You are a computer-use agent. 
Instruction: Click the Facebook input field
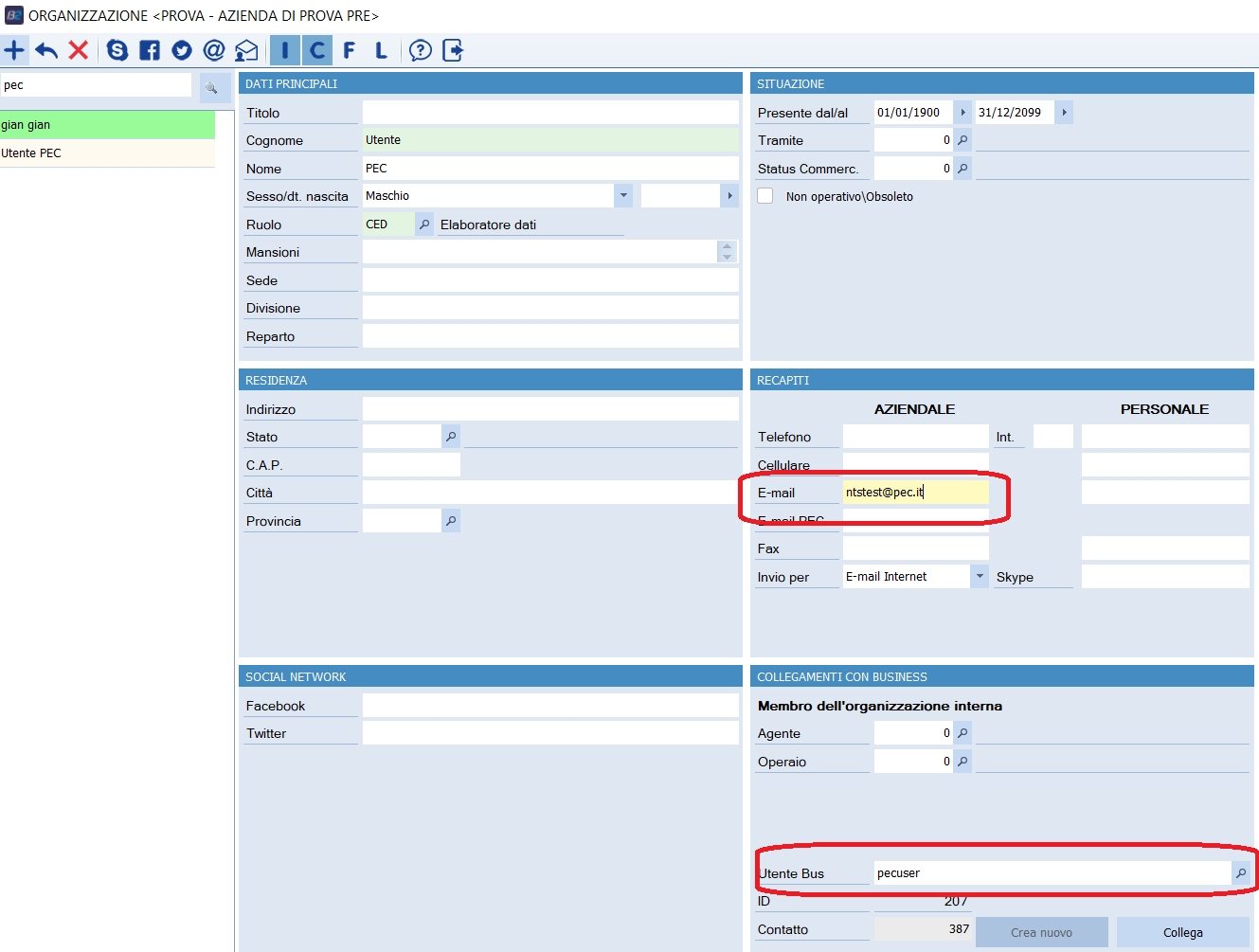550,706
